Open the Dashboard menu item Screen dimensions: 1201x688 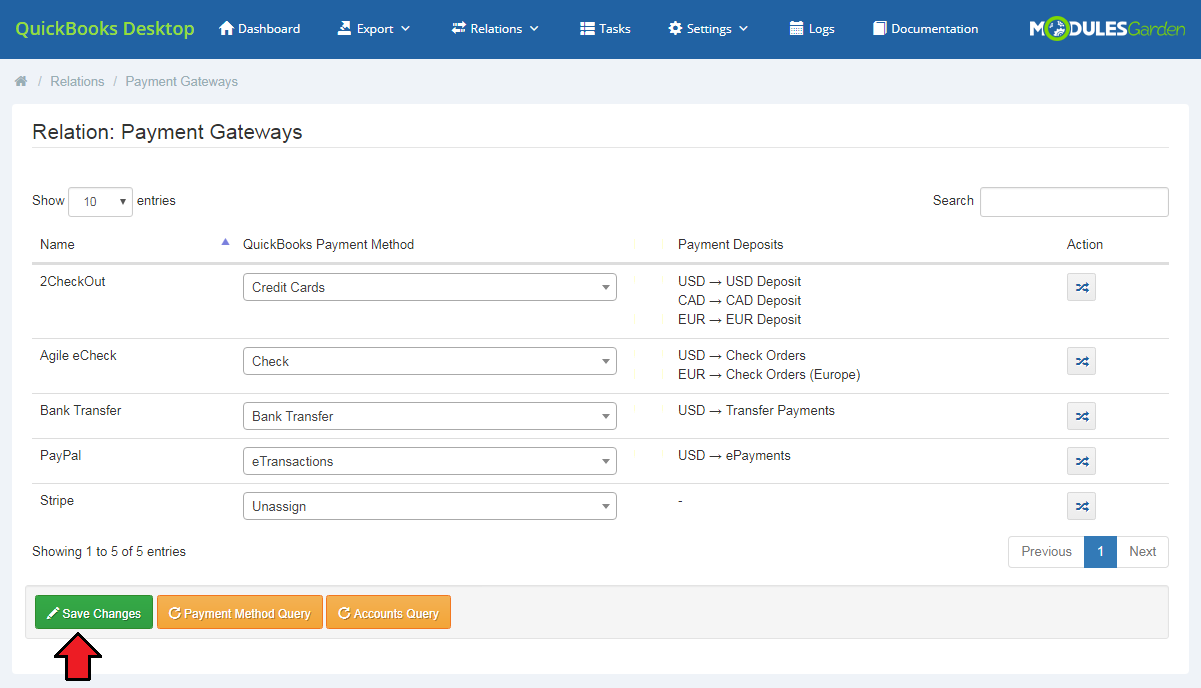click(259, 29)
